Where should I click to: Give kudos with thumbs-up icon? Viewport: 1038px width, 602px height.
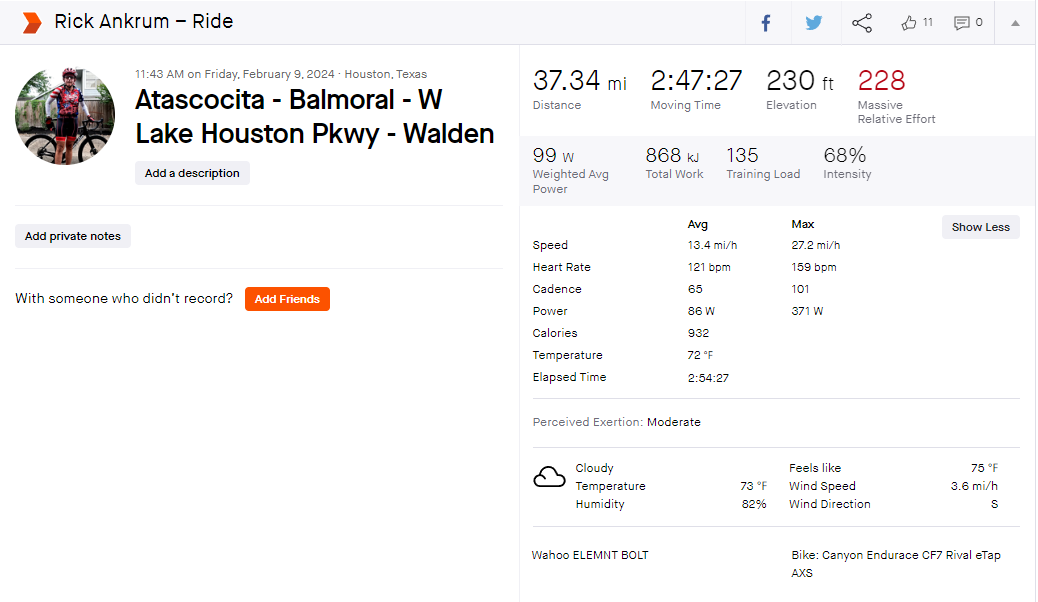point(908,23)
